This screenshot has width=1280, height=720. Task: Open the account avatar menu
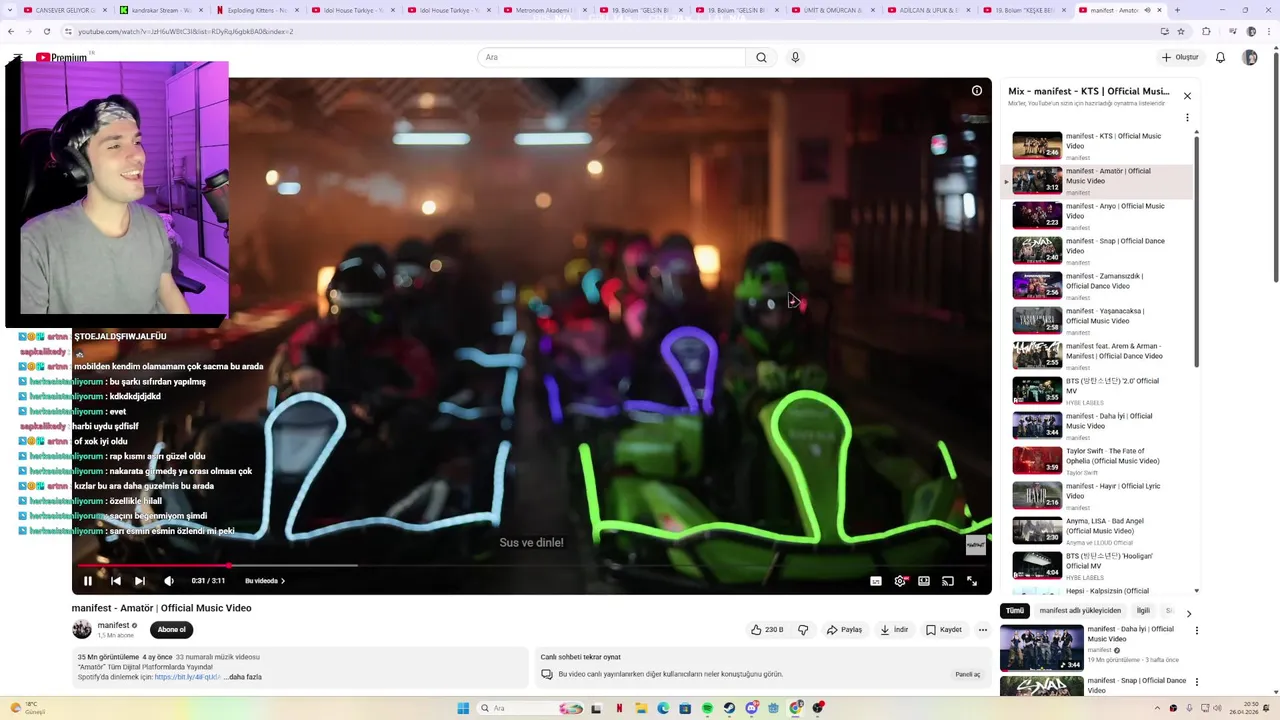[1250, 57]
